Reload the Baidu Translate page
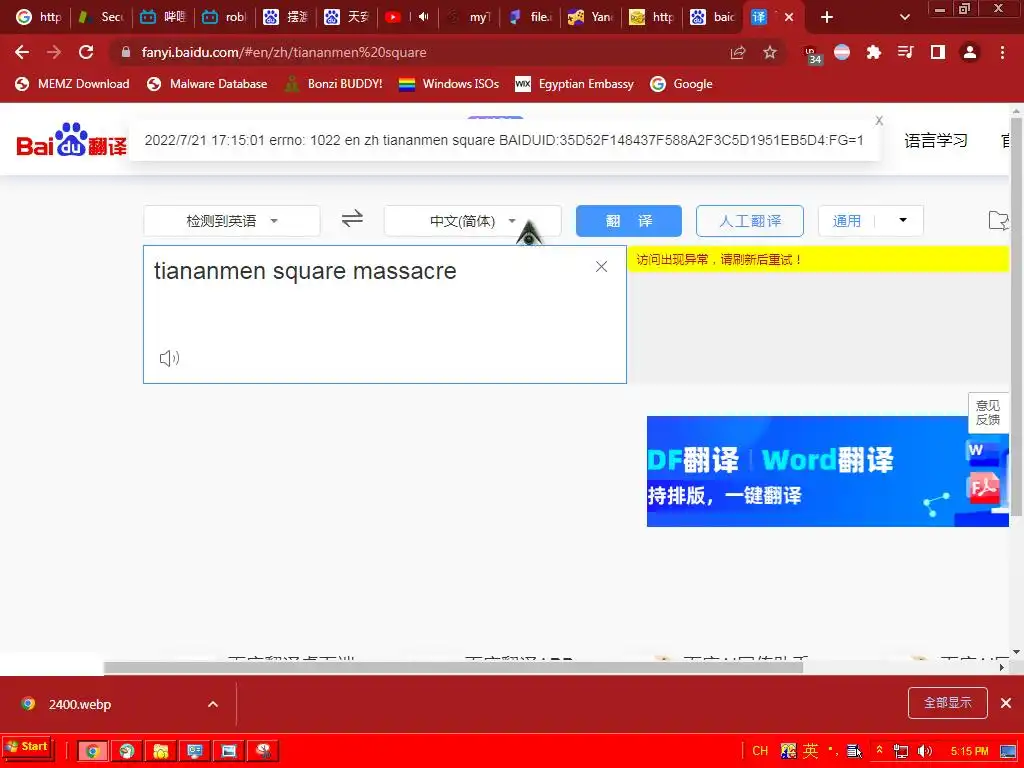 pos(86,52)
